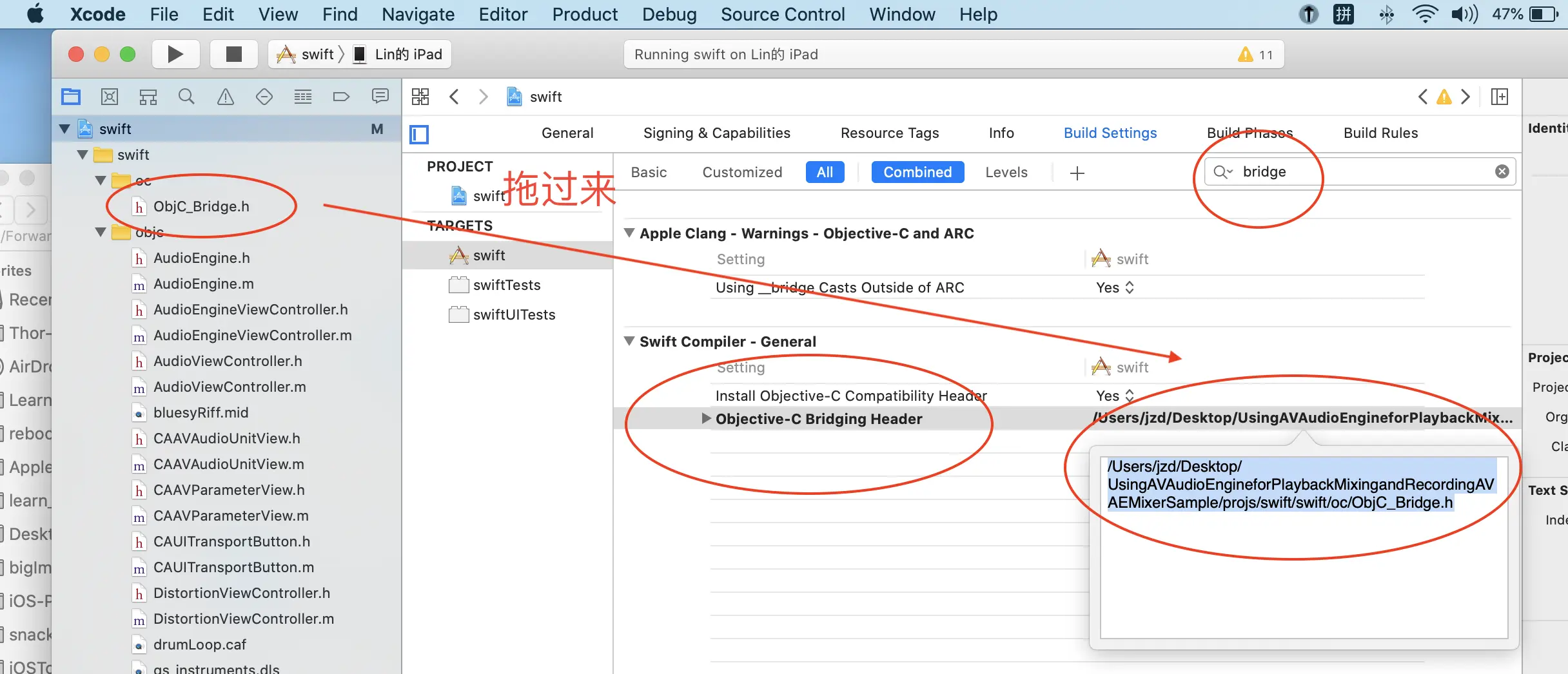
Task: Select the Customized filter
Action: 742,172
